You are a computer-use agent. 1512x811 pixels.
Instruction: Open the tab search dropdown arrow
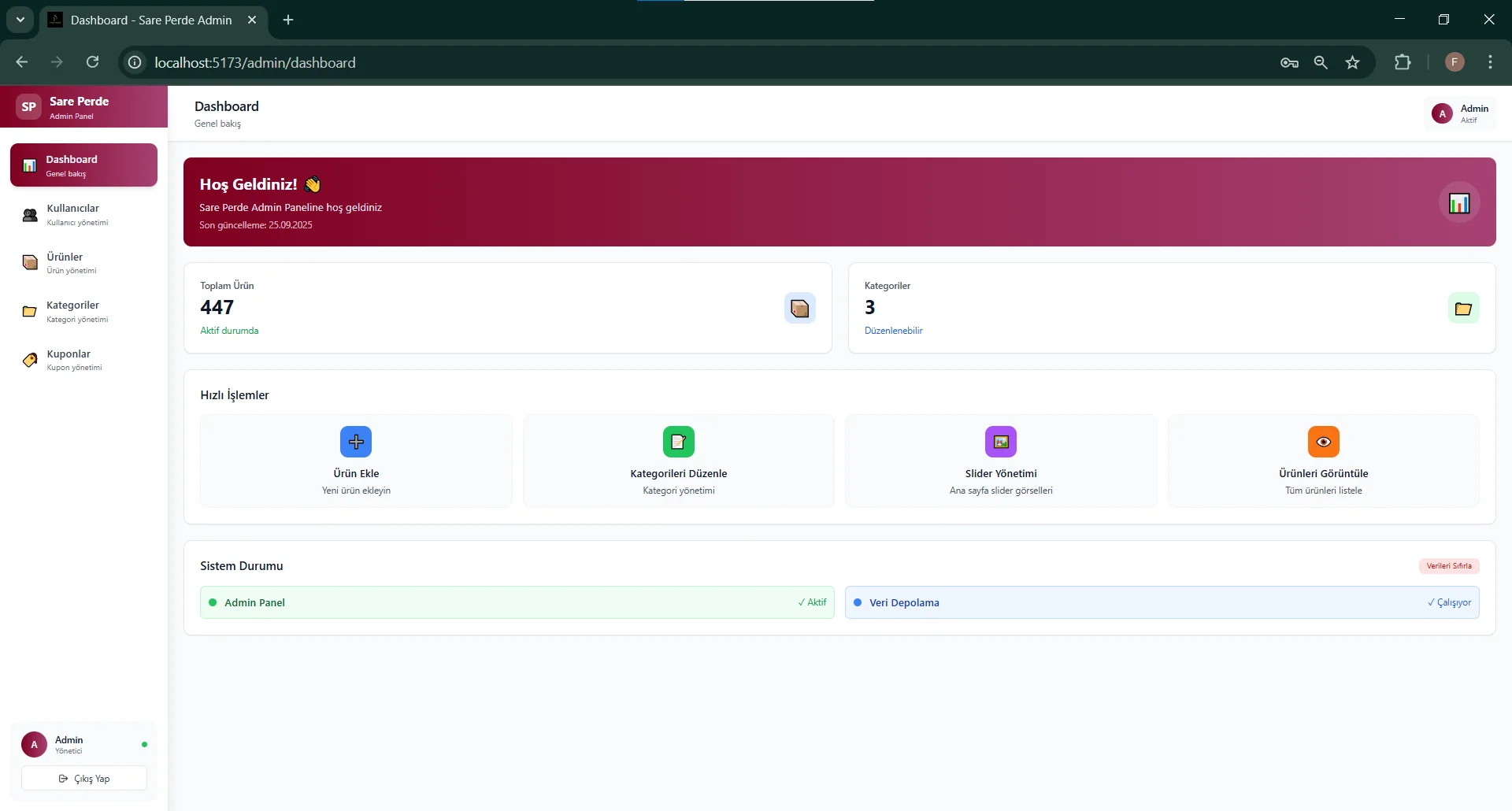click(x=20, y=20)
